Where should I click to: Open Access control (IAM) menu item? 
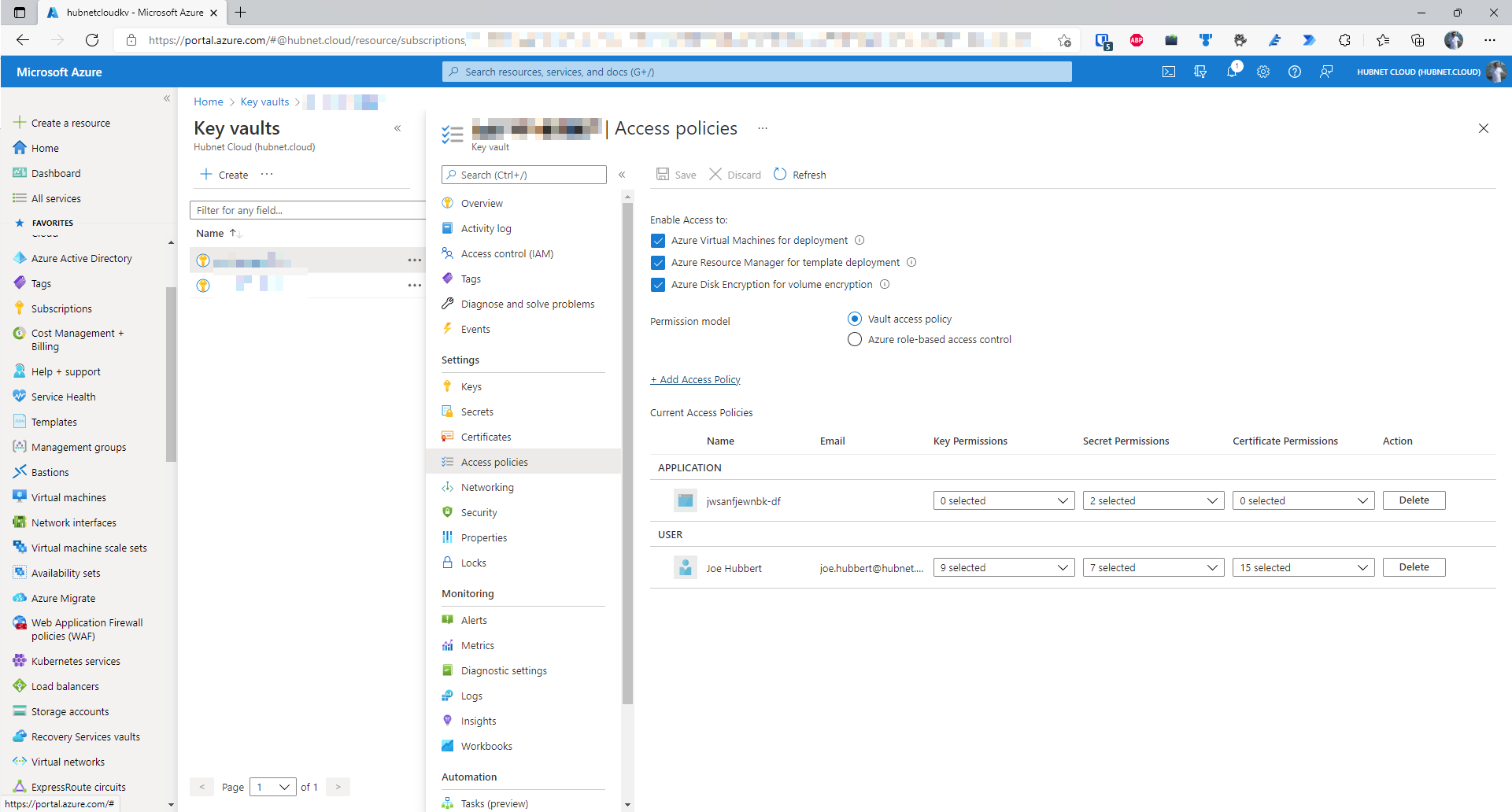pyautogui.click(x=507, y=253)
